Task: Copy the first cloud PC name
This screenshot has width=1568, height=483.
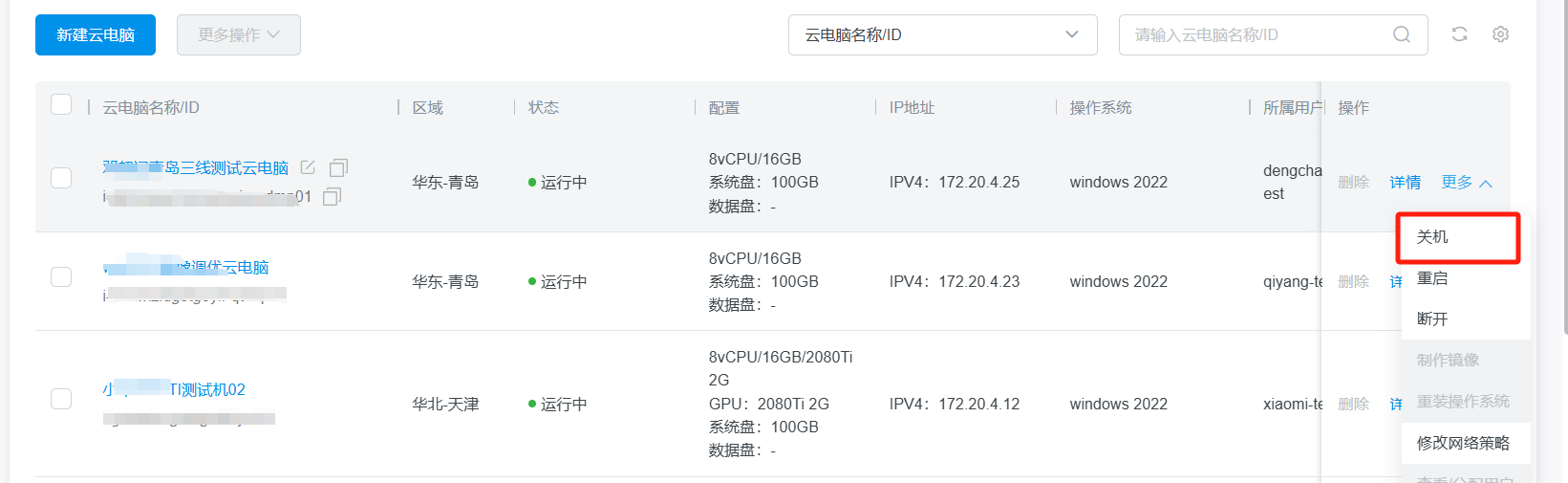Action: [x=338, y=168]
